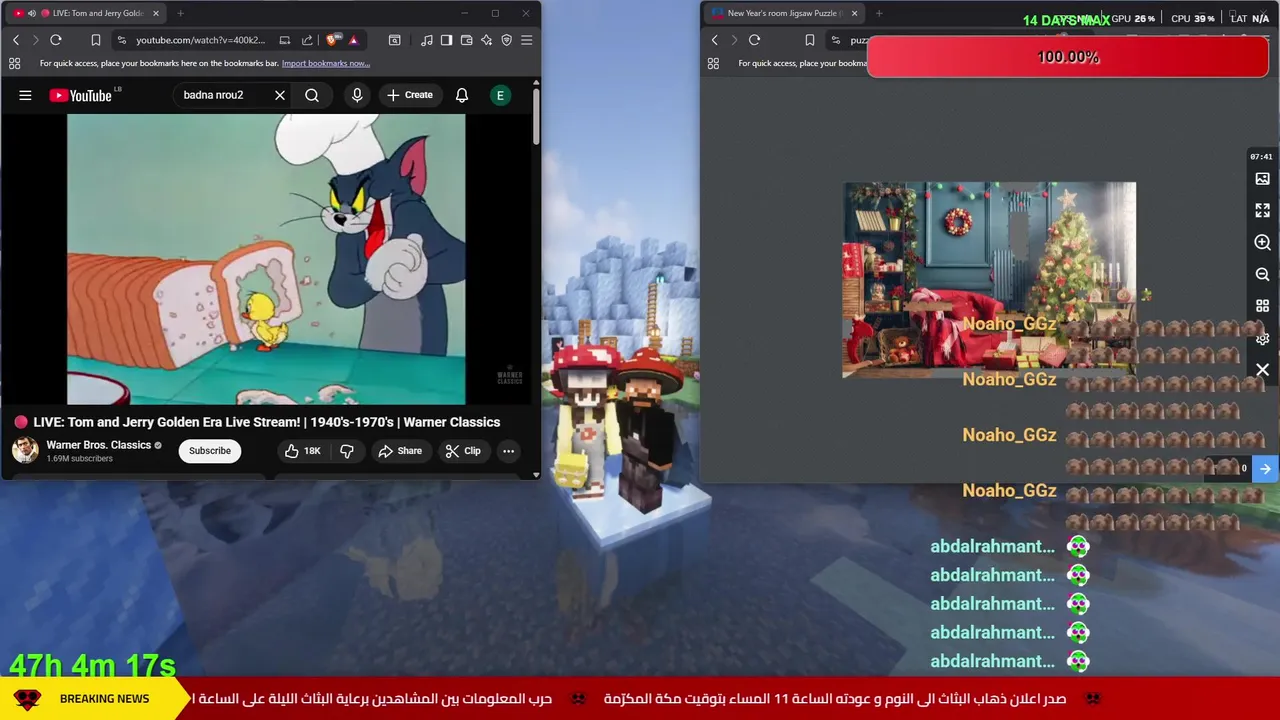Clear the YouTube search text
The image size is (1280, 720).
(280, 95)
